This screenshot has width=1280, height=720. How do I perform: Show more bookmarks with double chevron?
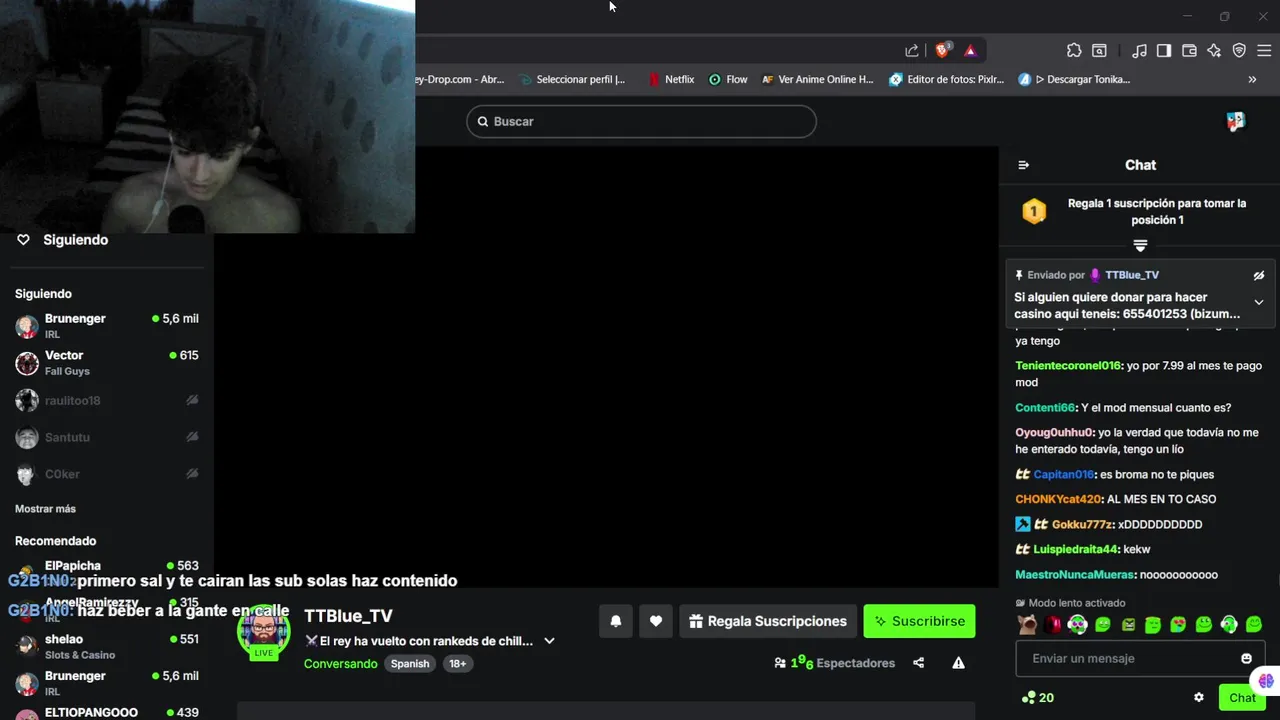(x=1252, y=79)
